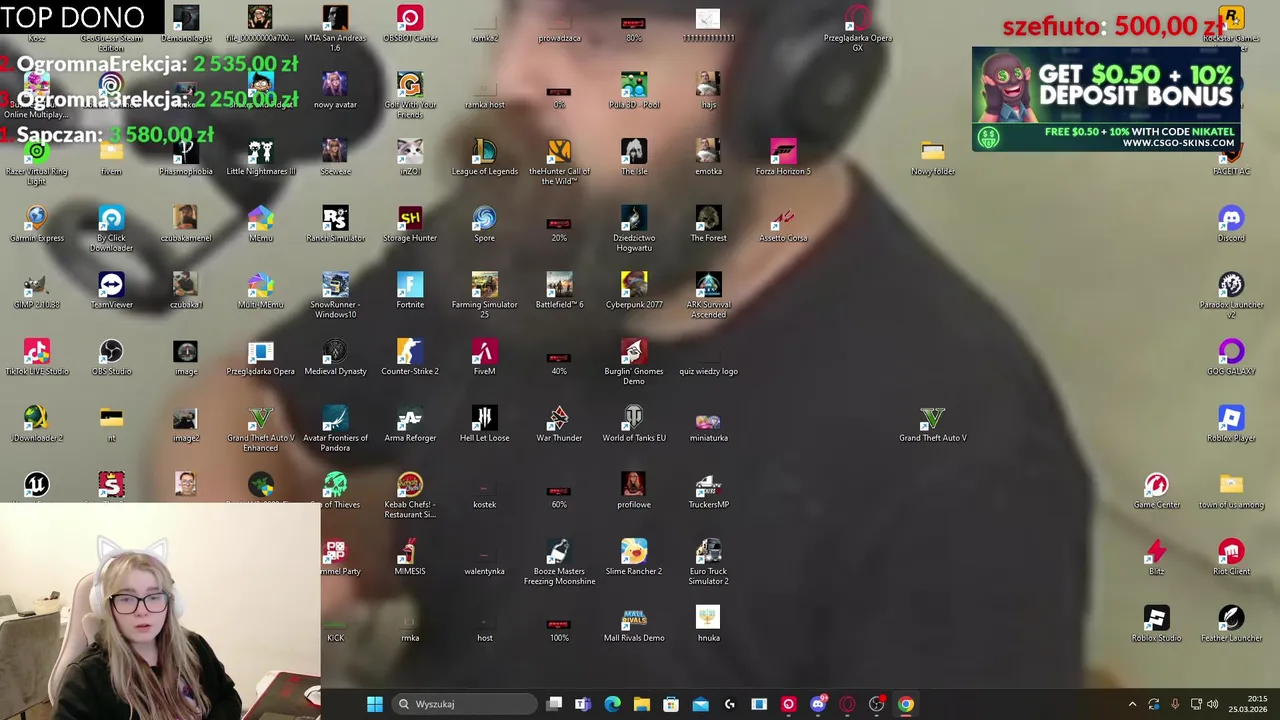
Task: Launch theHunter Call of the Wild
Action: coord(559,162)
